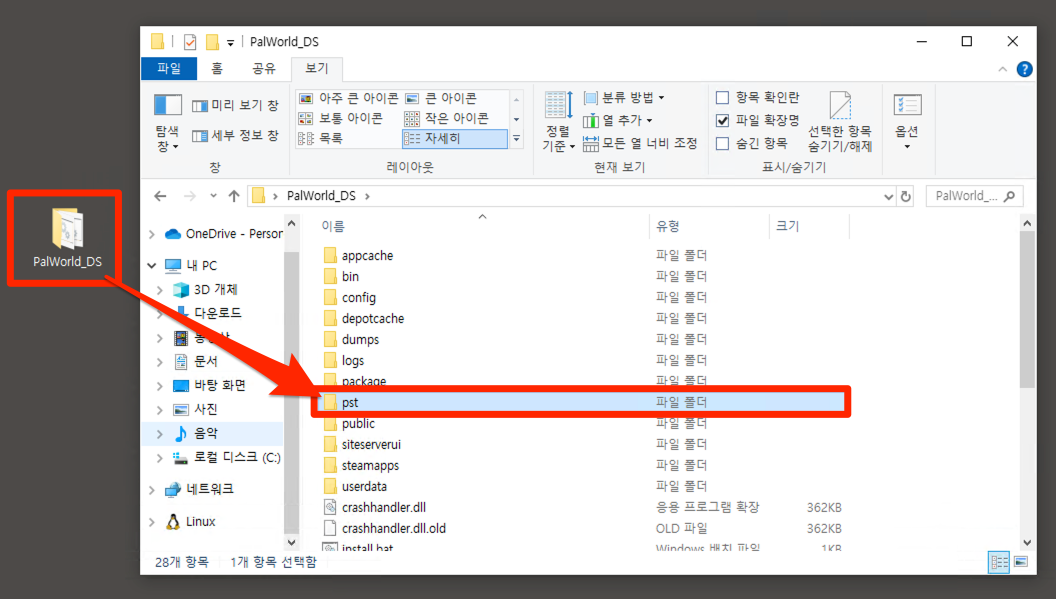Click the PalWorld search box

(x=975, y=196)
